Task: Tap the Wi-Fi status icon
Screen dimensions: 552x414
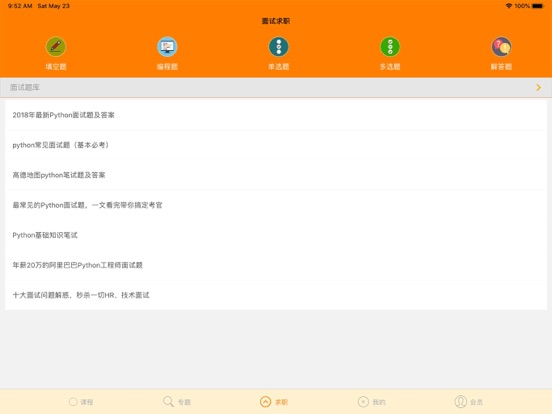Action: coord(509,6)
